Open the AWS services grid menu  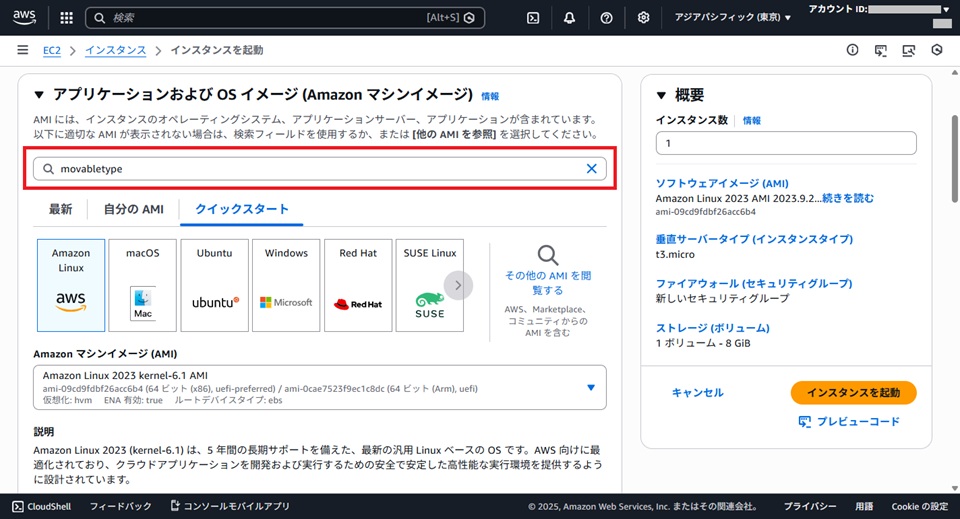[67, 18]
